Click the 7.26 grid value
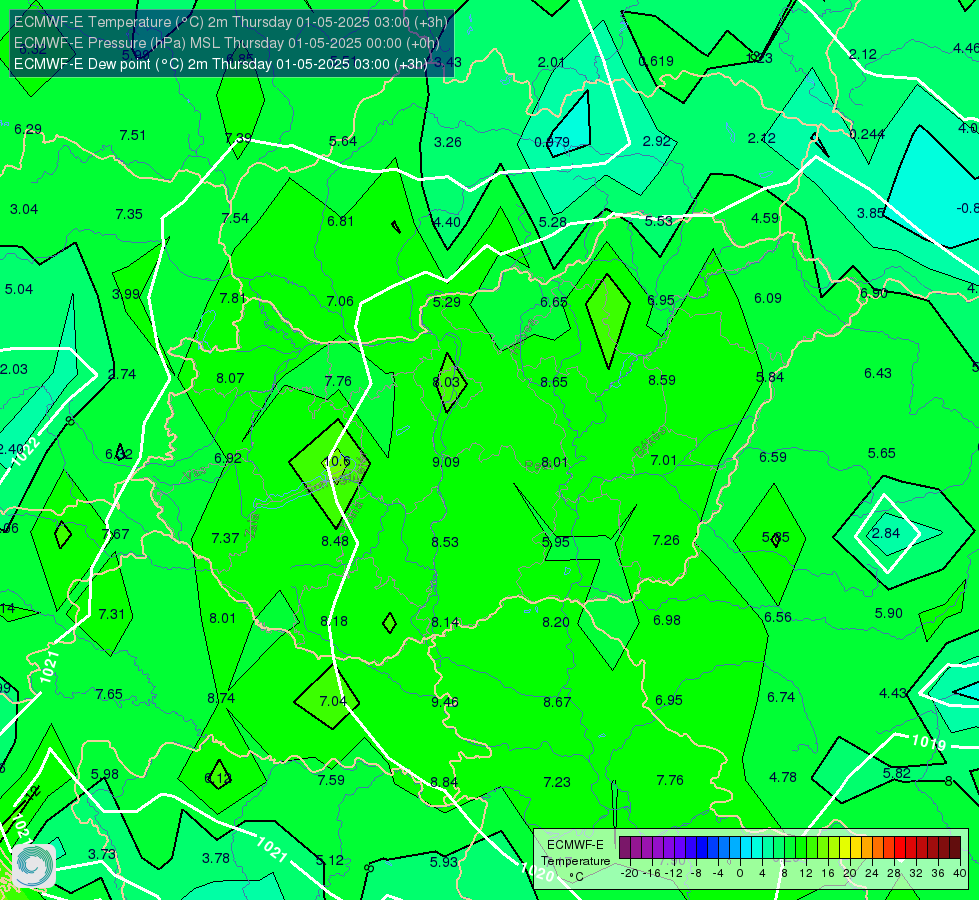 point(666,540)
